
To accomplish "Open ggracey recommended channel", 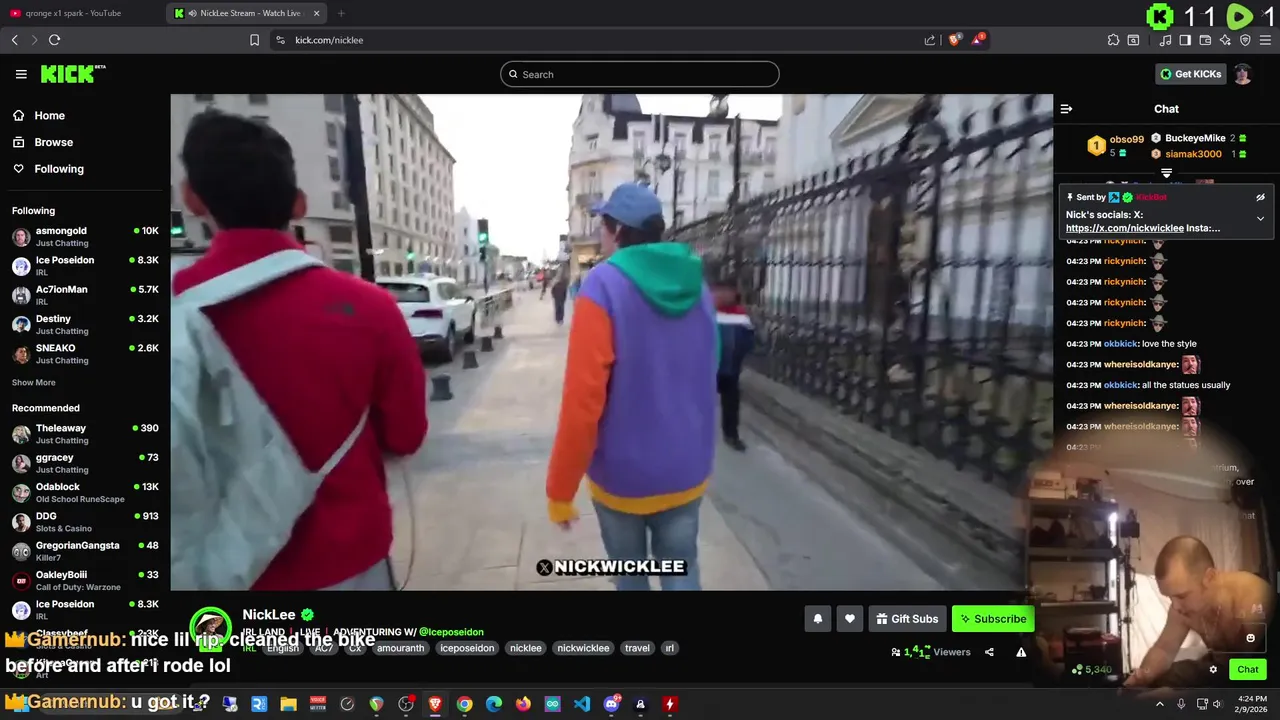I will pos(85,463).
